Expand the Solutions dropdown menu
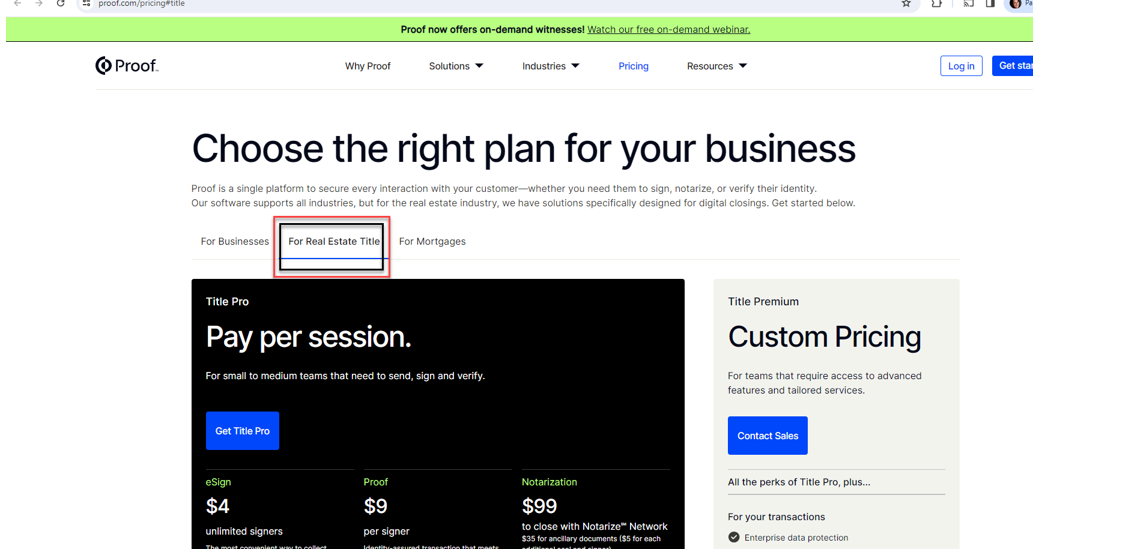The height and width of the screenshot is (559, 1138). pos(456,66)
